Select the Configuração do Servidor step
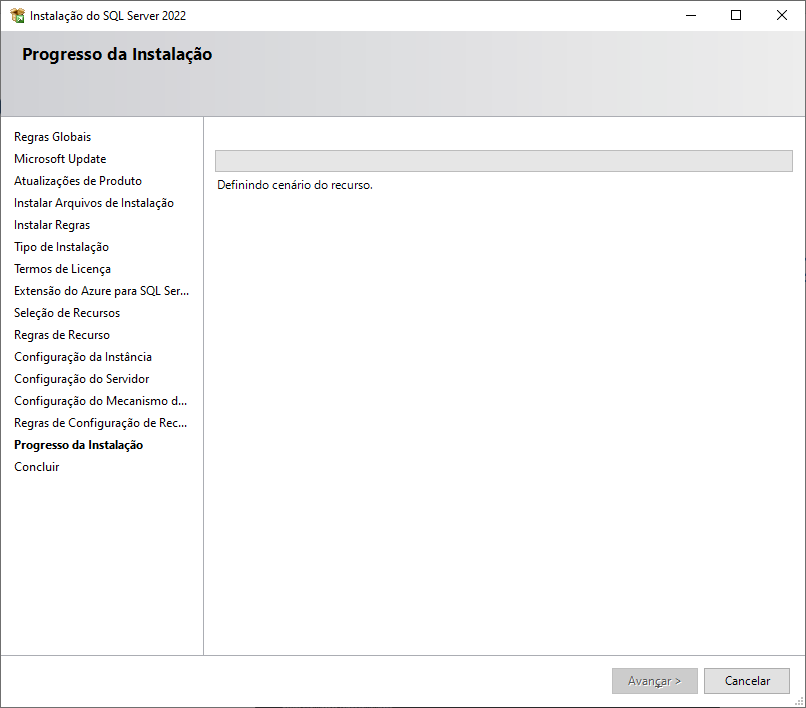The height and width of the screenshot is (708, 806). [x=81, y=379]
